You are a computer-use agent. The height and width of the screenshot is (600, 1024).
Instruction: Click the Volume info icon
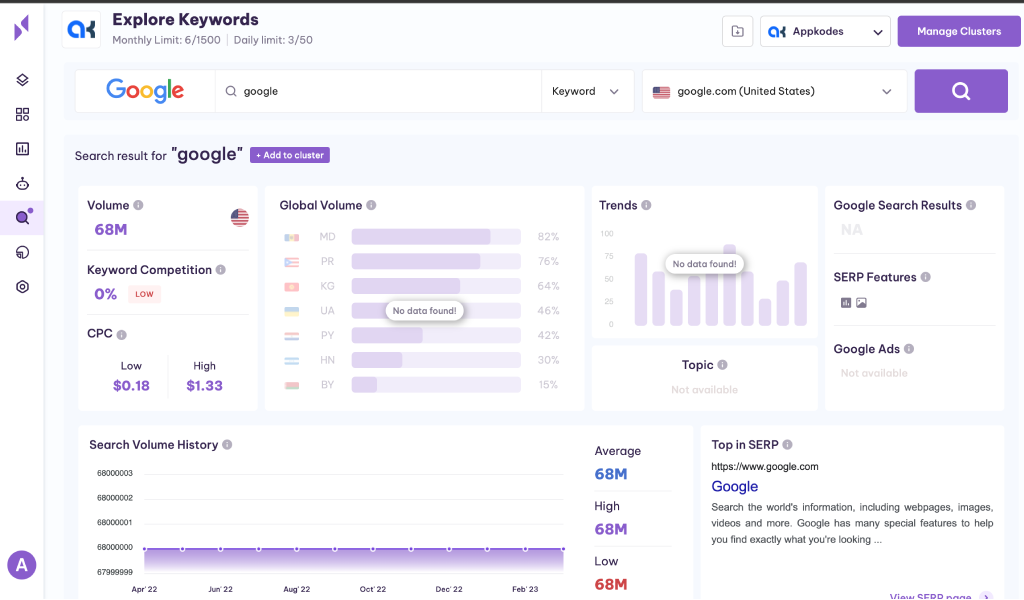point(138,205)
